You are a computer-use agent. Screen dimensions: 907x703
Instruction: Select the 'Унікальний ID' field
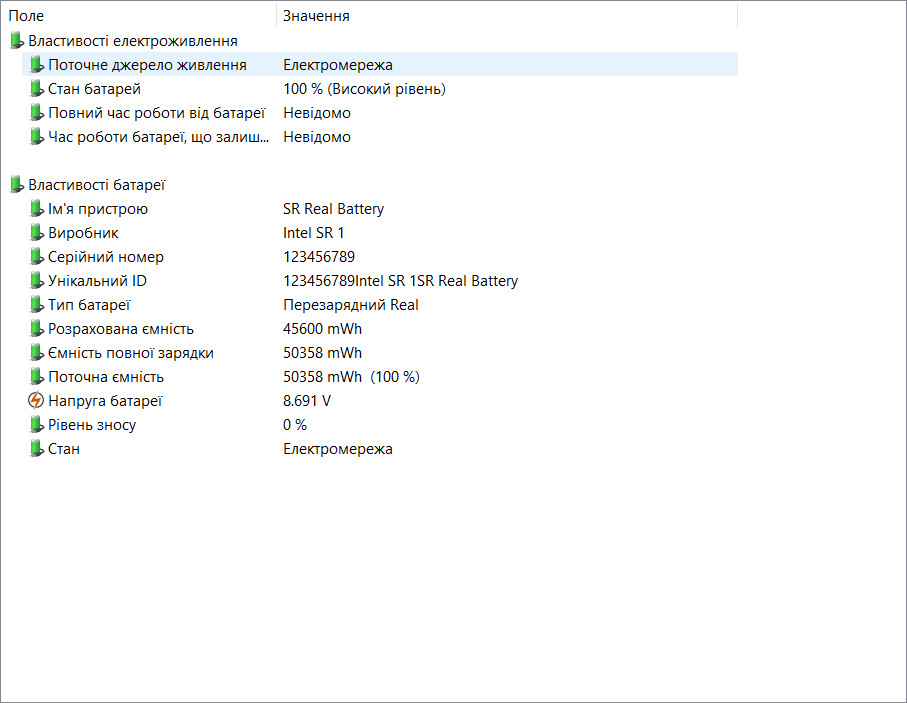pos(379,281)
